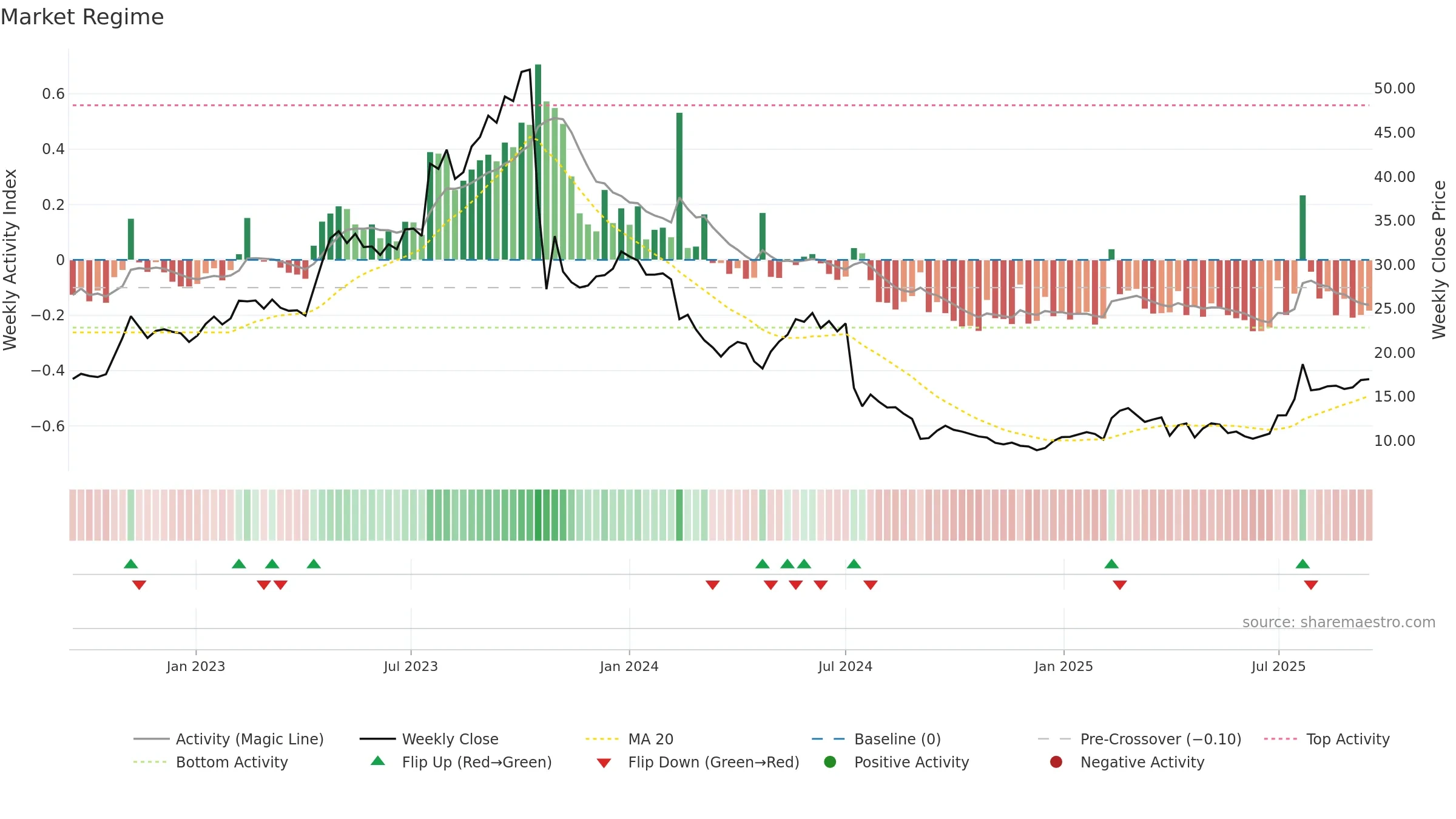
Task: Click the Jul 2024 x-axis label
Action: coord(845,666)
